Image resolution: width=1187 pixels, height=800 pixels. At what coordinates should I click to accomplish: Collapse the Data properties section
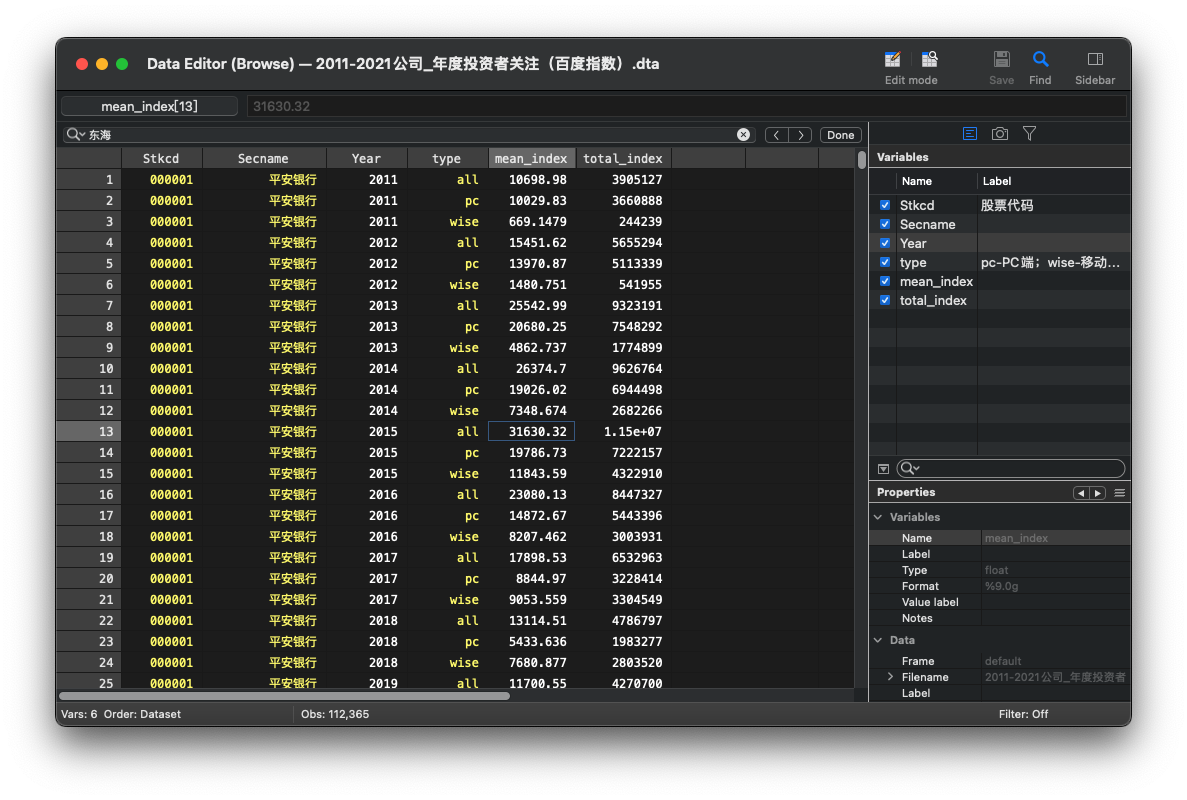878,640
